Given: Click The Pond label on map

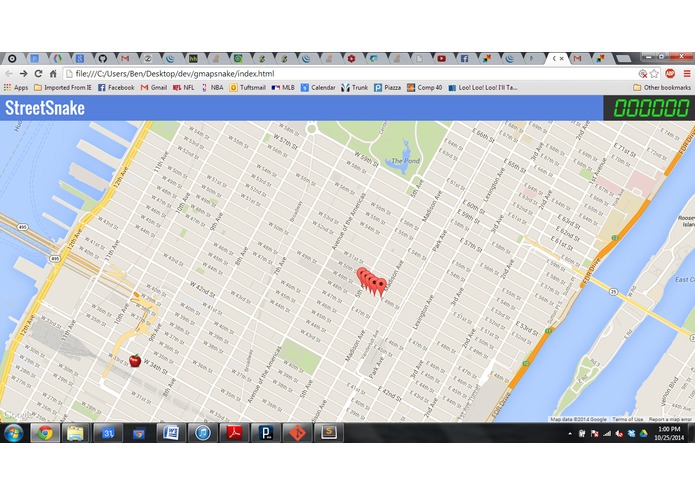Looking at the screenshot, I should 405,161.
